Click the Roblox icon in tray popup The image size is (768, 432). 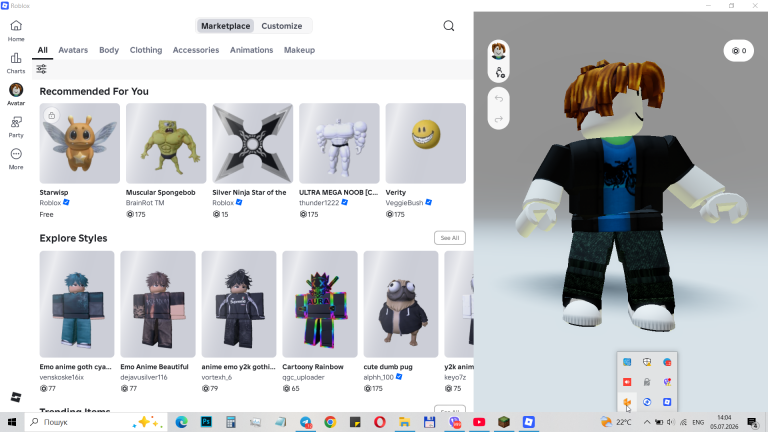coord(667,402)
